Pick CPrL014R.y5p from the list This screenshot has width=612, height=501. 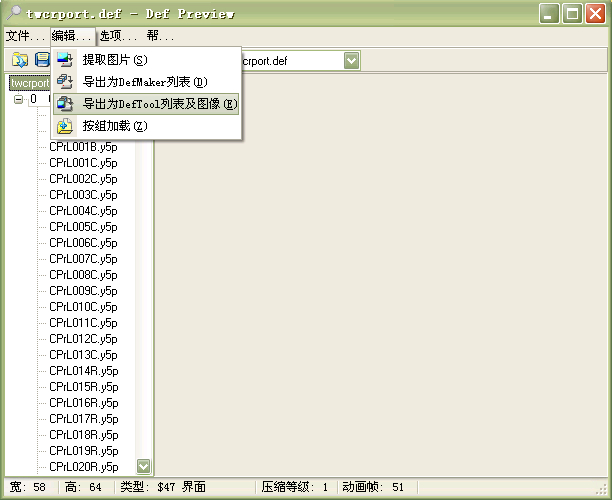83,371
